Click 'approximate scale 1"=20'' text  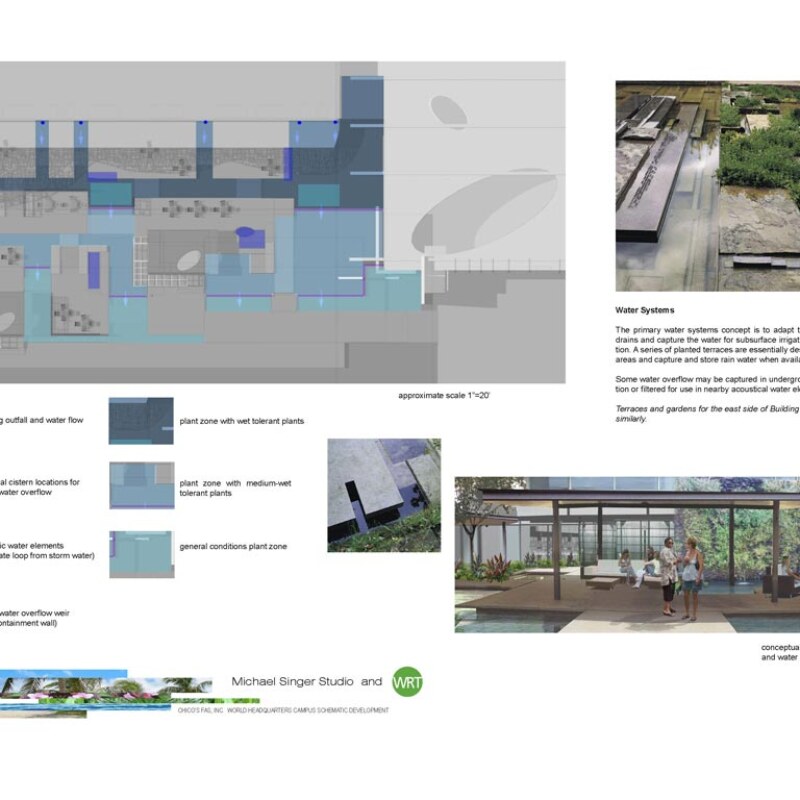(x=444, y=395)
